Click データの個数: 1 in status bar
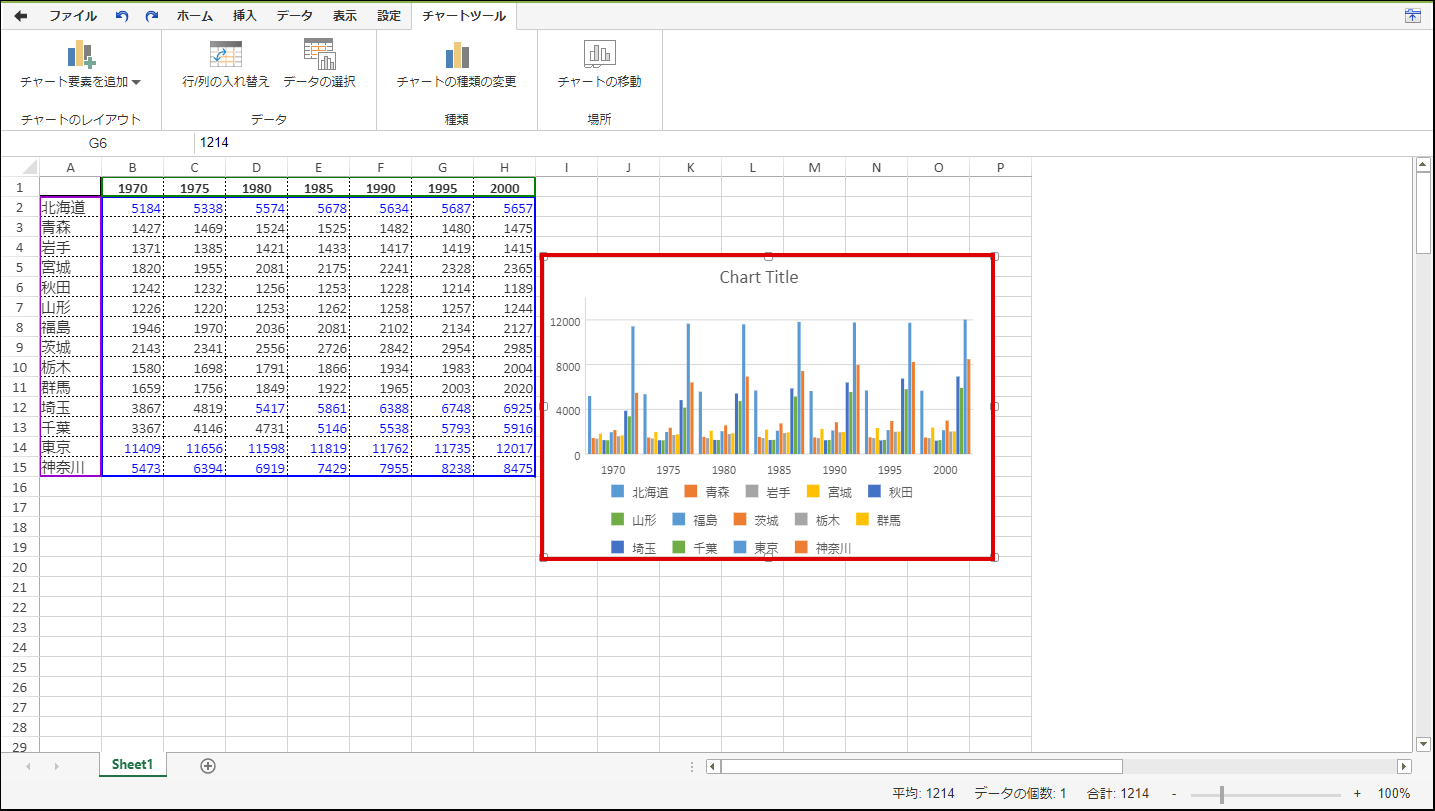This screenshot has width=1435, height=811. (x=1020, y=794)
